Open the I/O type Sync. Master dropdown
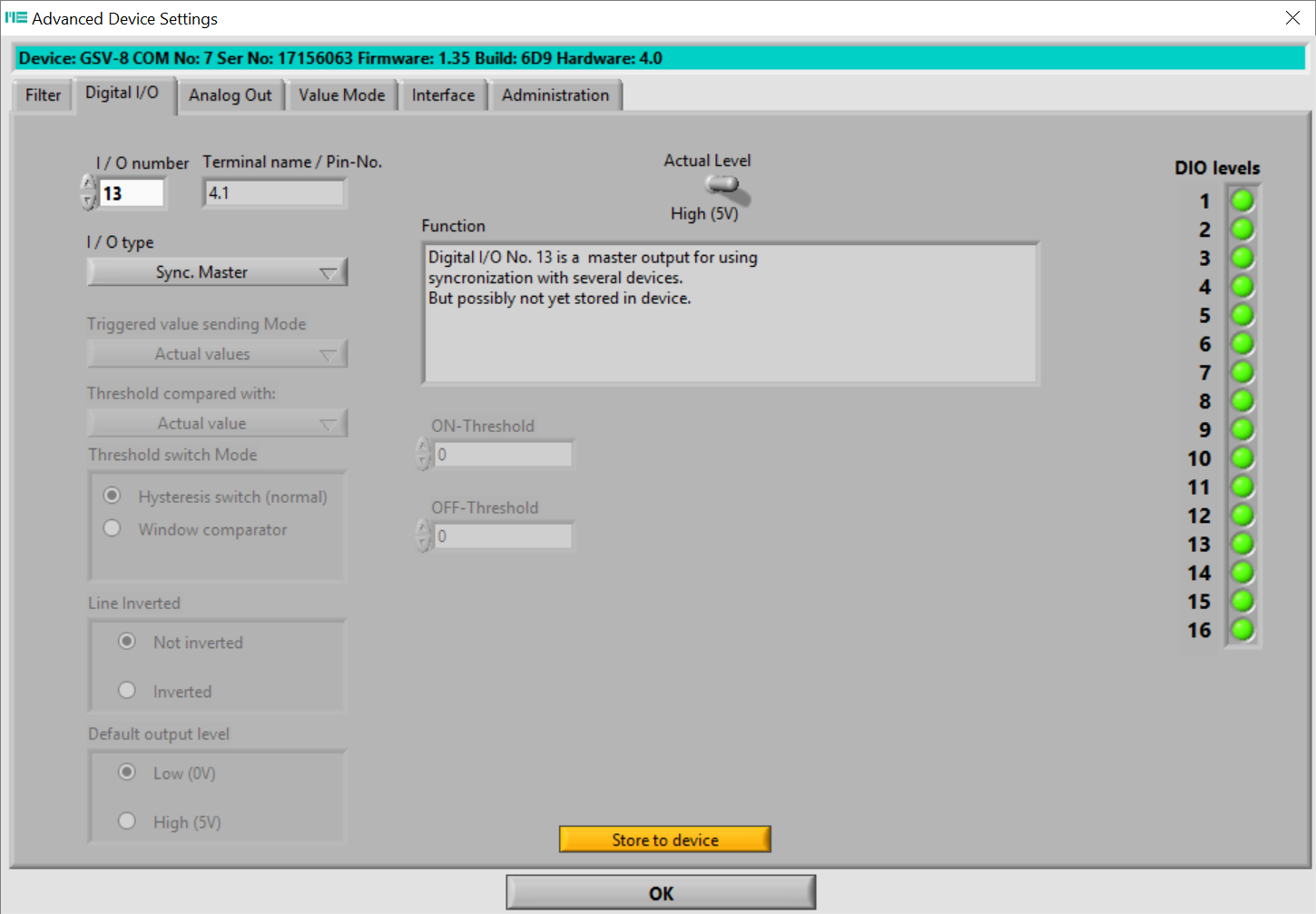Screen dimensions: 1316x914 (x=217, y=272)
